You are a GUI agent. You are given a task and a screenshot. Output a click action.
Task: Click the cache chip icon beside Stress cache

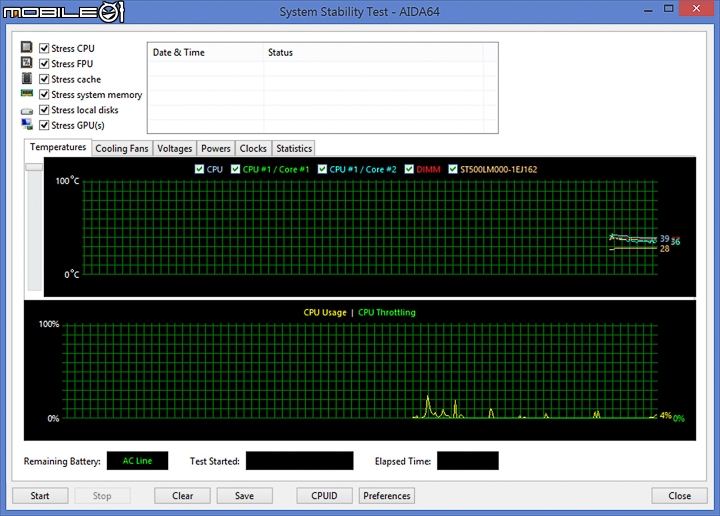(x=27, y=78)
